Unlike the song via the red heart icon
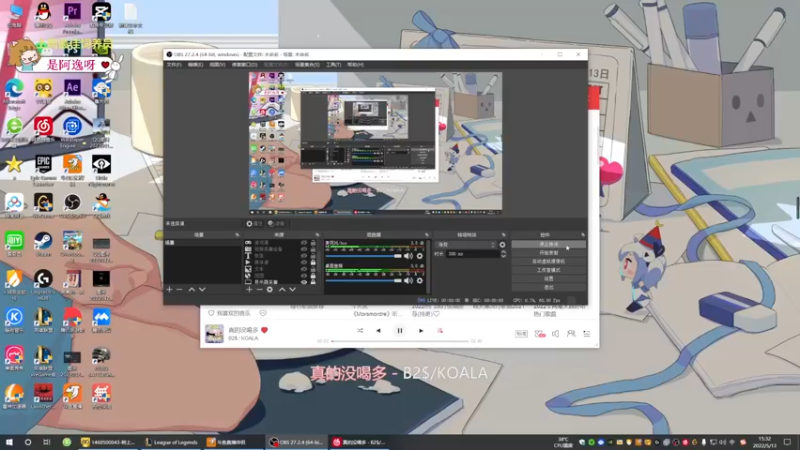 click(x=264, y=330)
